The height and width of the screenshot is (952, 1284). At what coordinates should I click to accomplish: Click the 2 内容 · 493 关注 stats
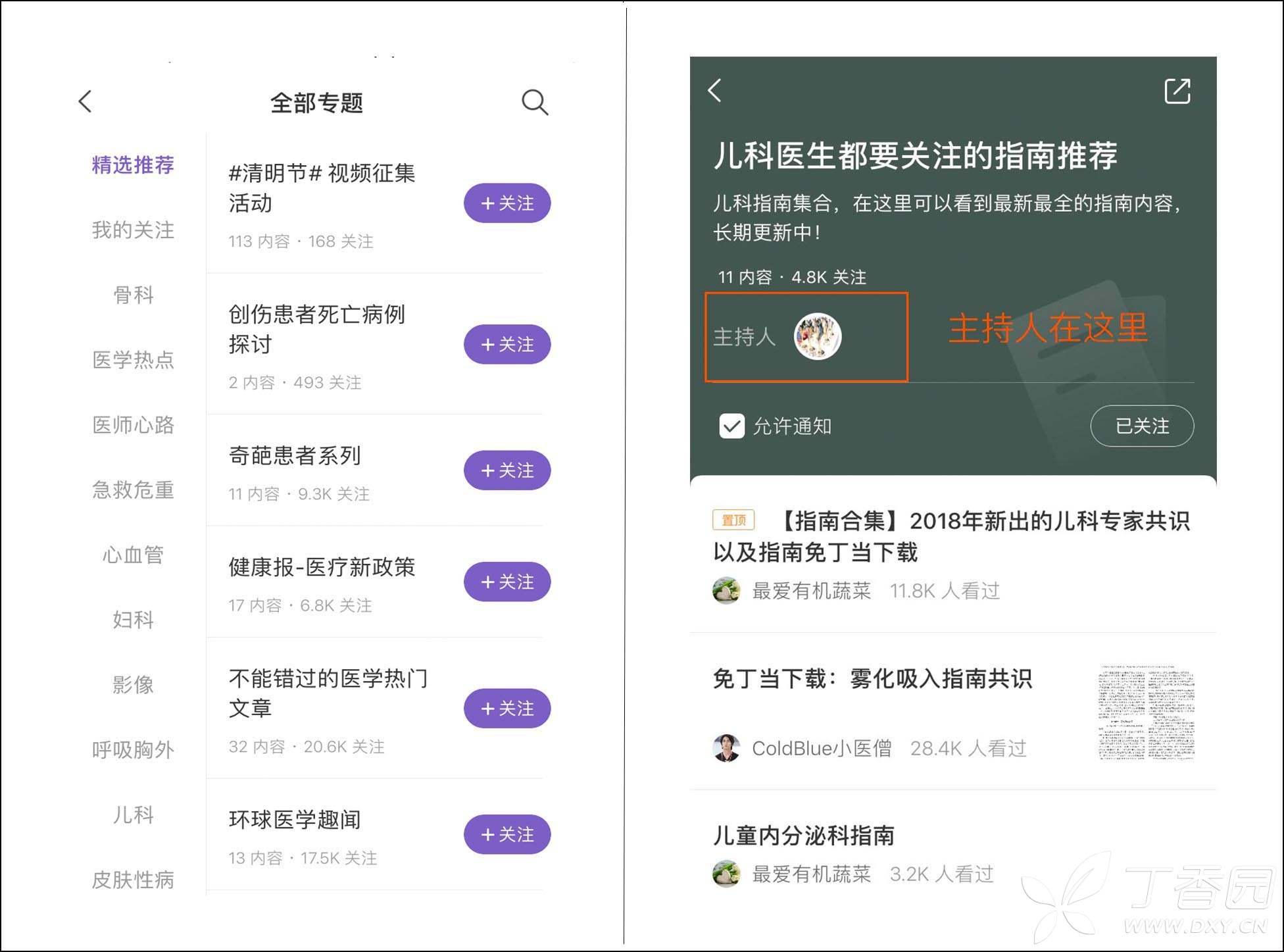[295, 382]
